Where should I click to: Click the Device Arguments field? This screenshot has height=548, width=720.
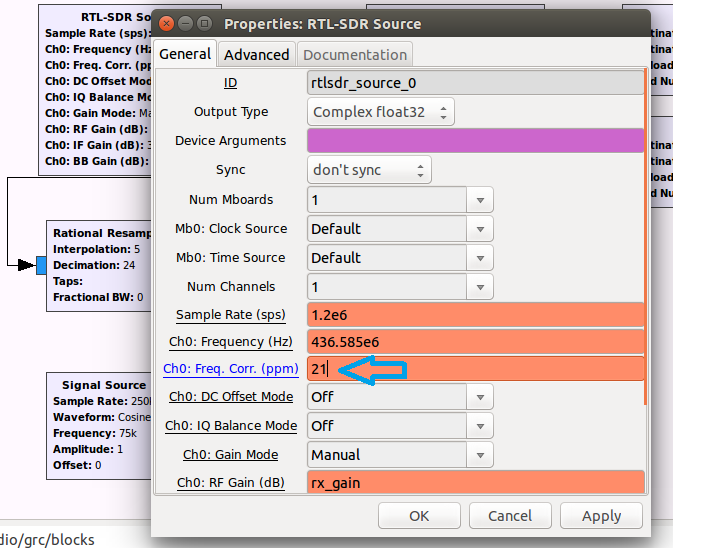475,141
